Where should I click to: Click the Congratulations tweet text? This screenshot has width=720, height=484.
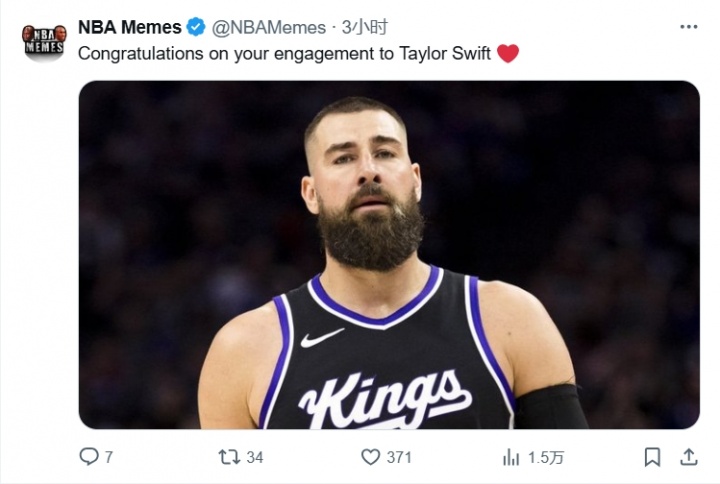point(284,54)
